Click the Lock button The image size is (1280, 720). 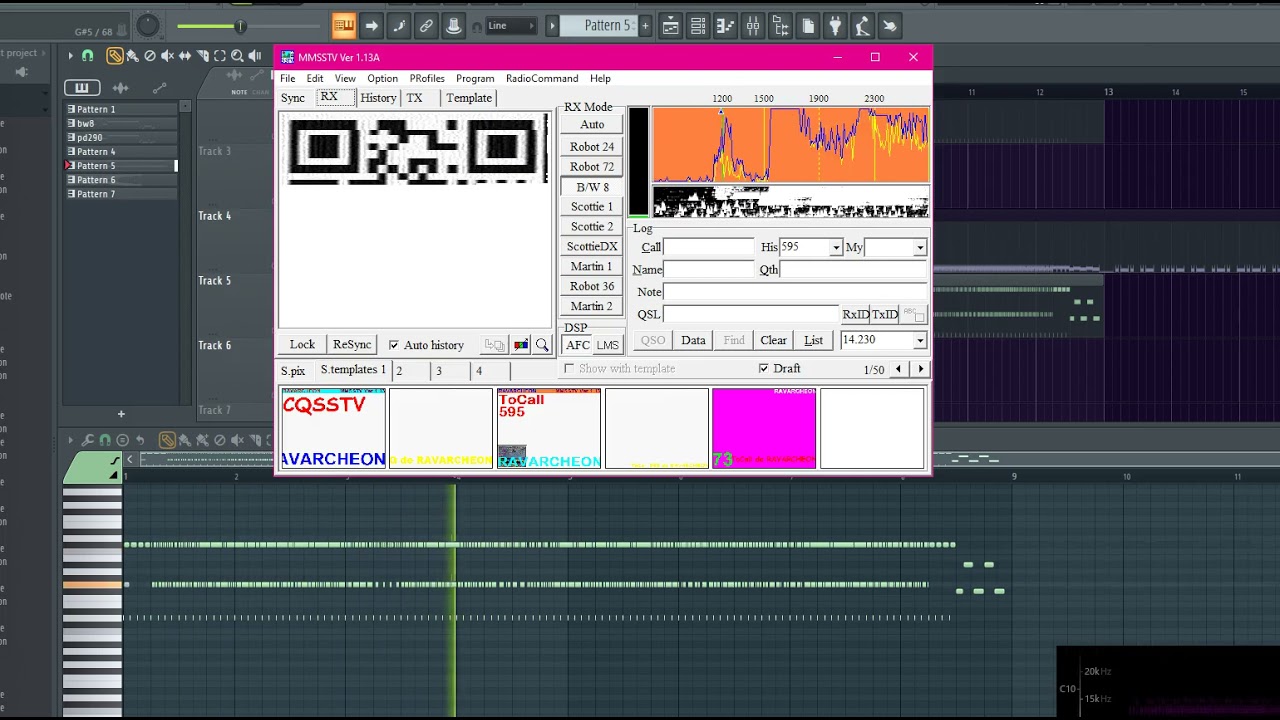(302, 344)
